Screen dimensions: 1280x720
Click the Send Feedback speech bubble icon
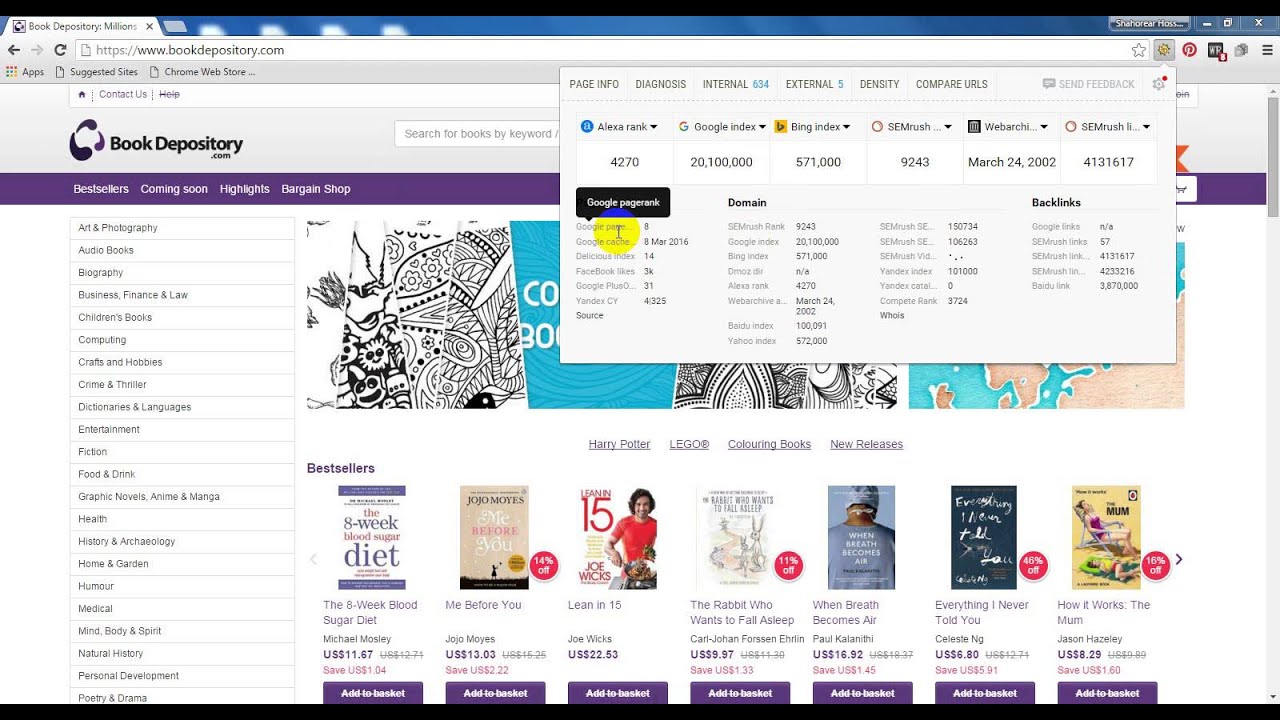point(1049,84)
